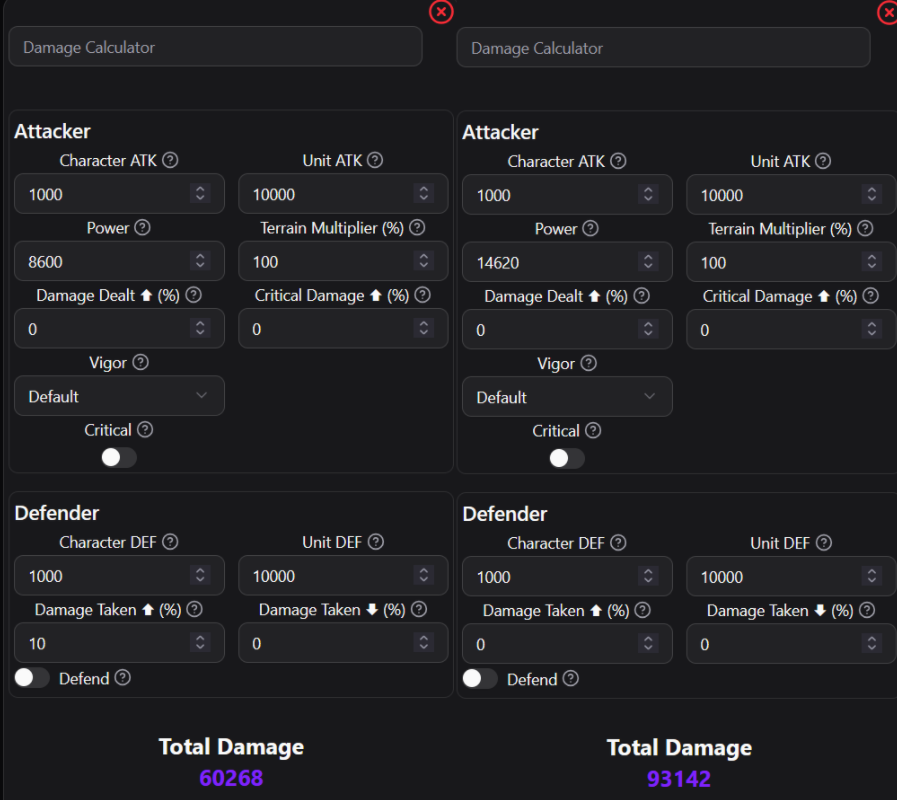Screen dimensions: 897x800
Task: Click the left Attacker heading
Action: 52,131
